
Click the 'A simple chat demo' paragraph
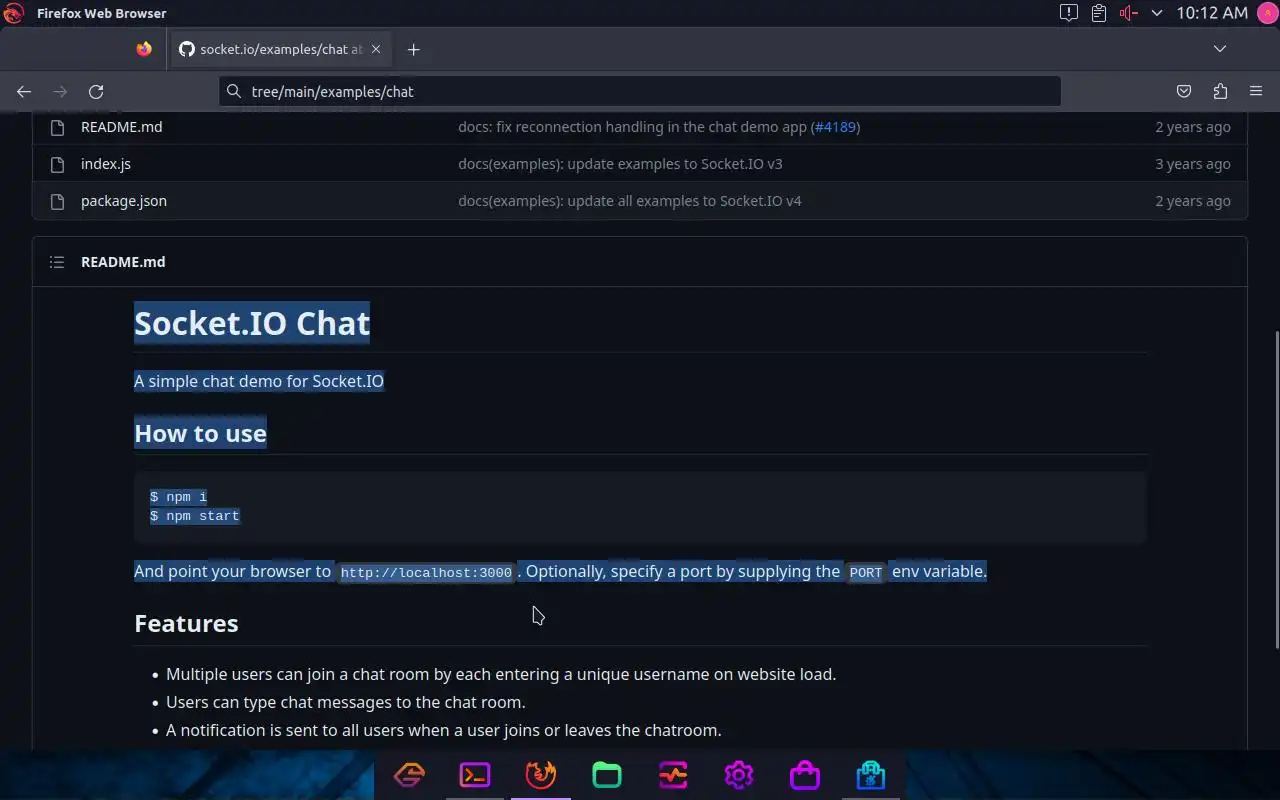pyautogui.click(x=259, y=381)
